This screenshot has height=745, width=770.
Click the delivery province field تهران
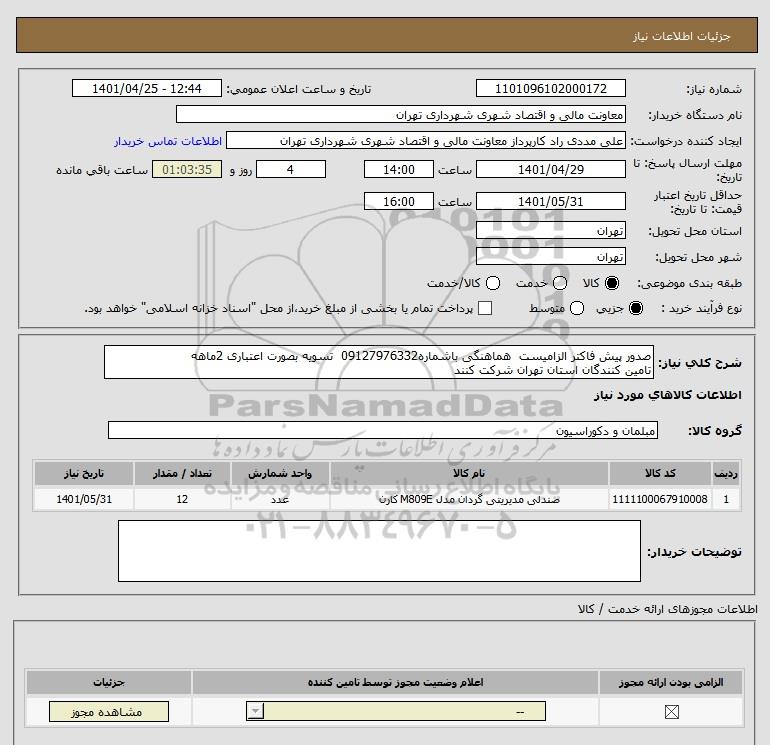tap(550, 230)
